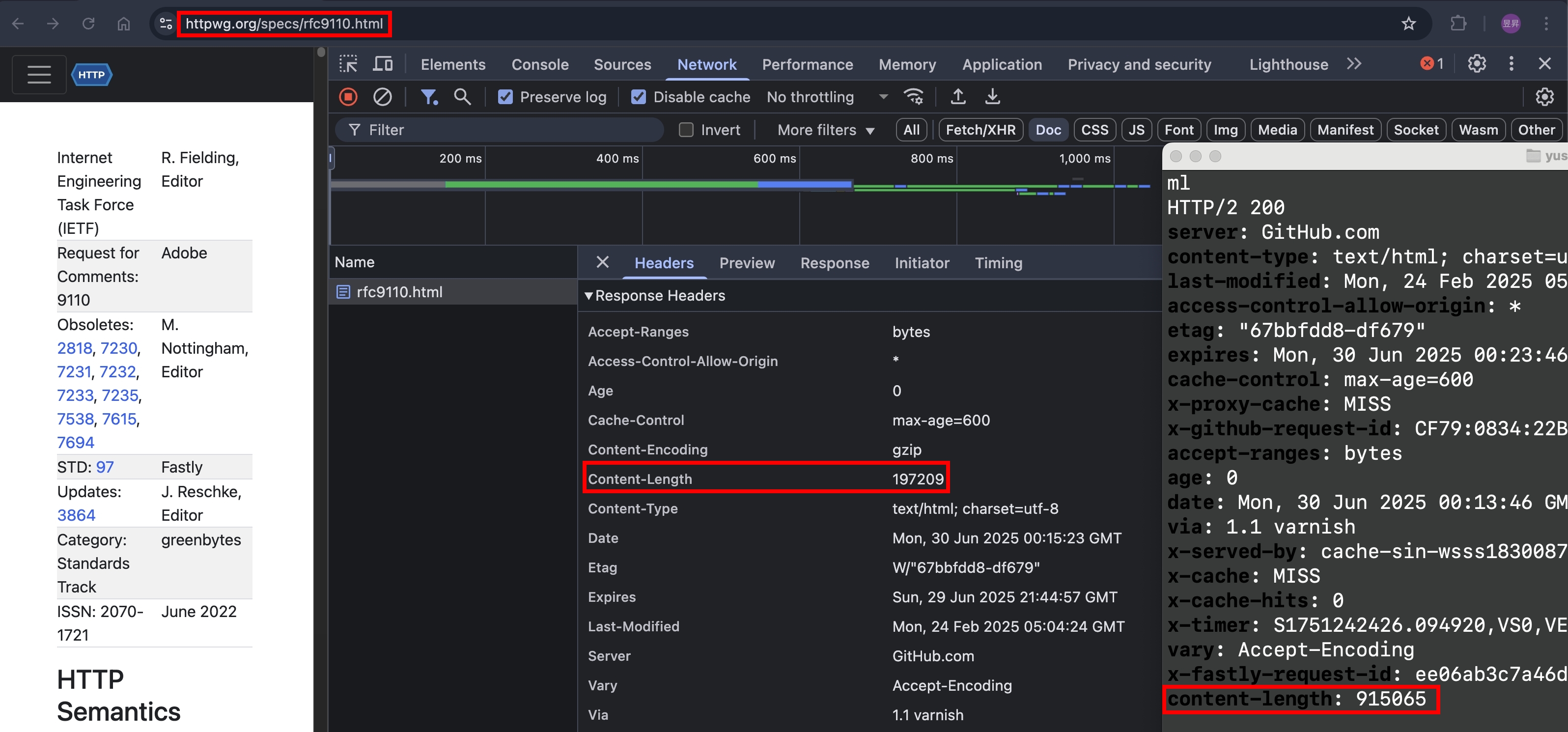This screenshot has height=732, width=1568.
Task: Filter requests by Font
Action: click(x=1179, y=130)
